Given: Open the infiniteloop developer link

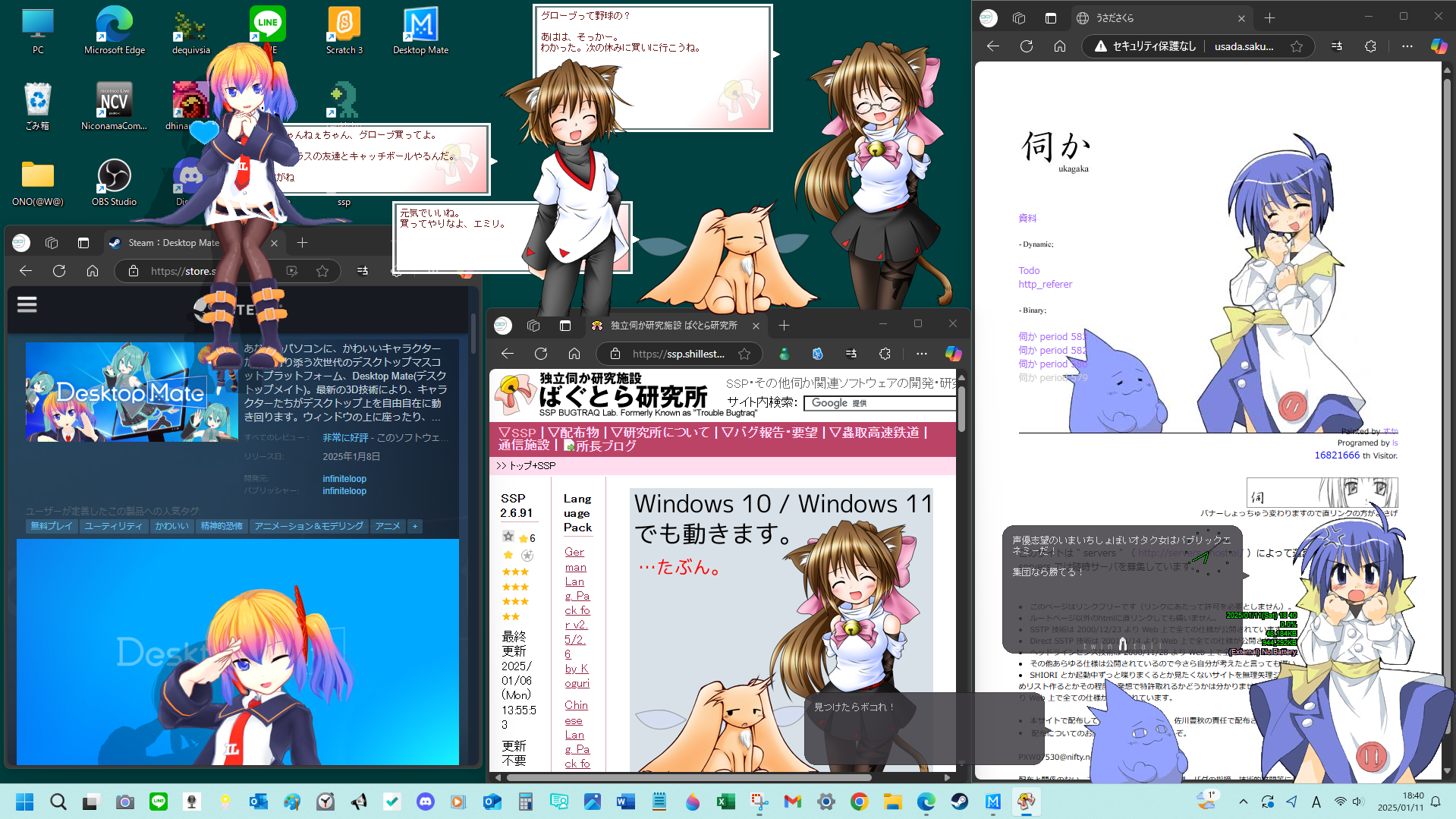Looking at the screenshot, I should [344, 479].
